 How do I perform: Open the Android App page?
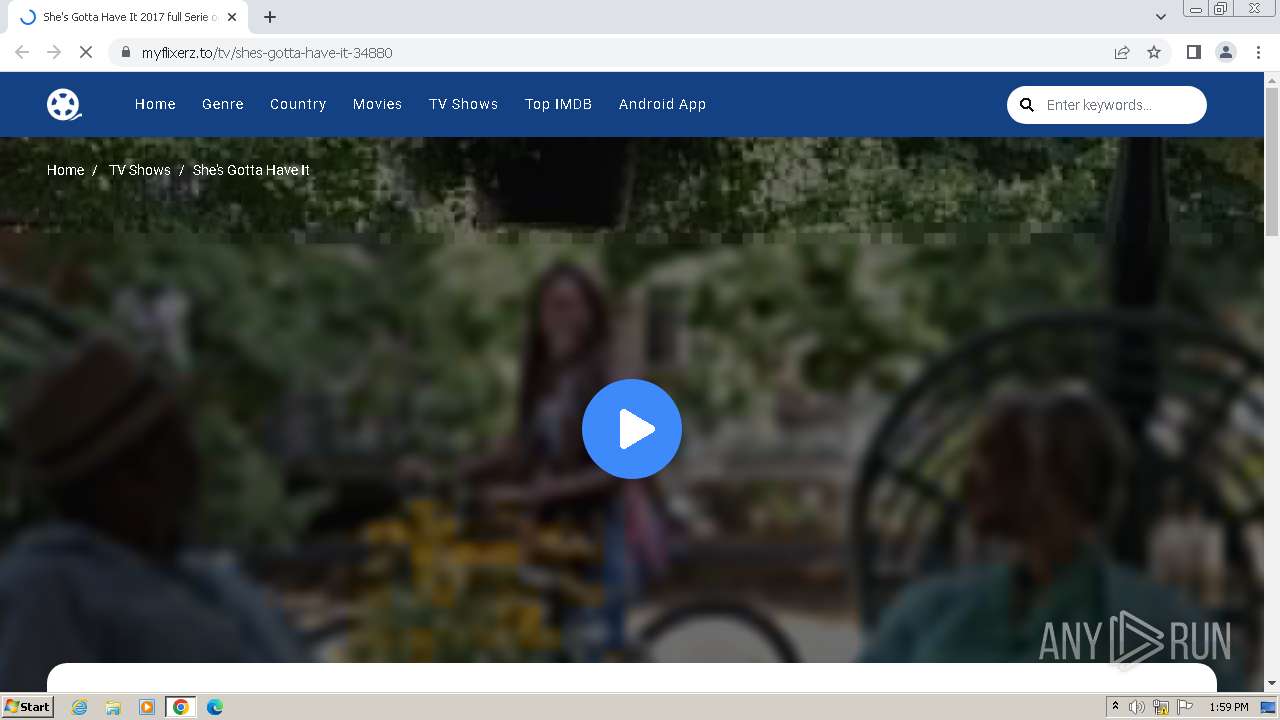(x=662, y=104)
